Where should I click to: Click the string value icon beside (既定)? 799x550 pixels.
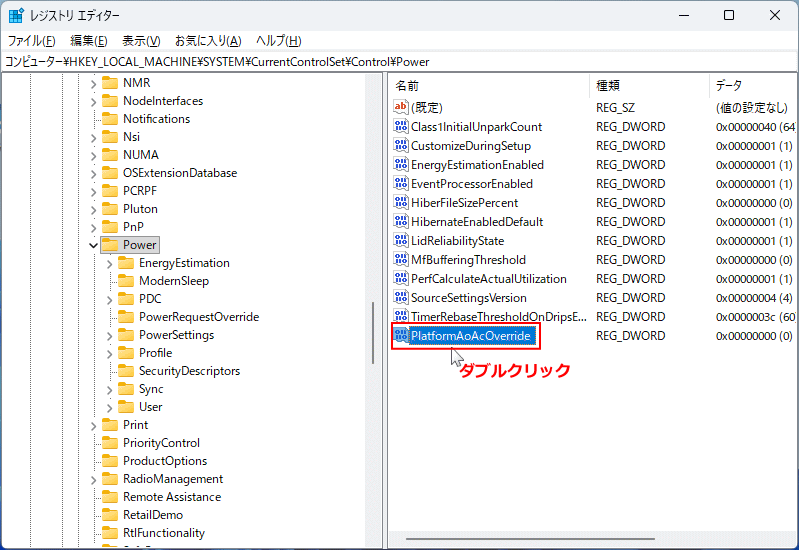[x=401, y=107]
